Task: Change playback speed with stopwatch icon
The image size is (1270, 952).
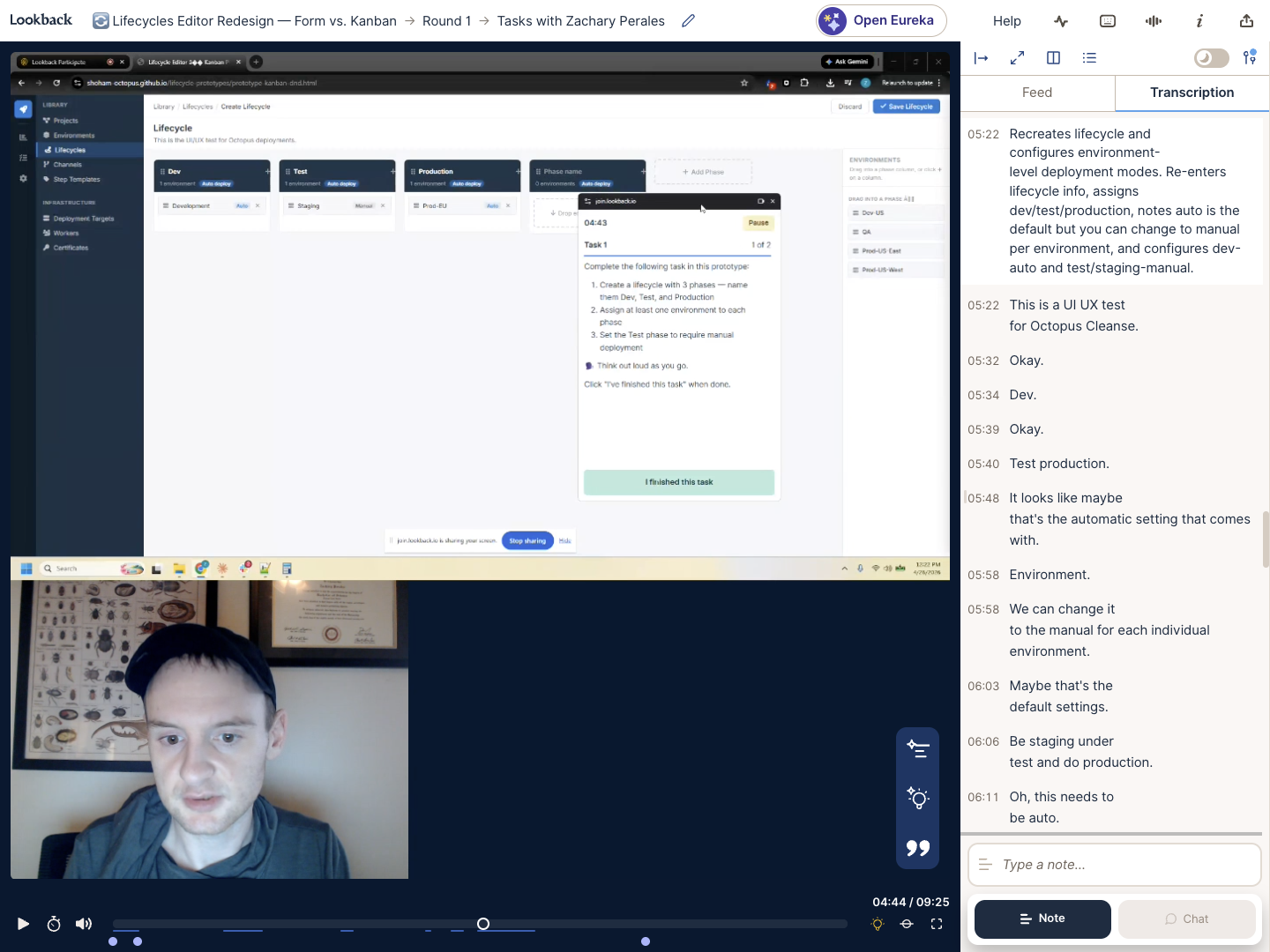Action: tap(54, 924)
